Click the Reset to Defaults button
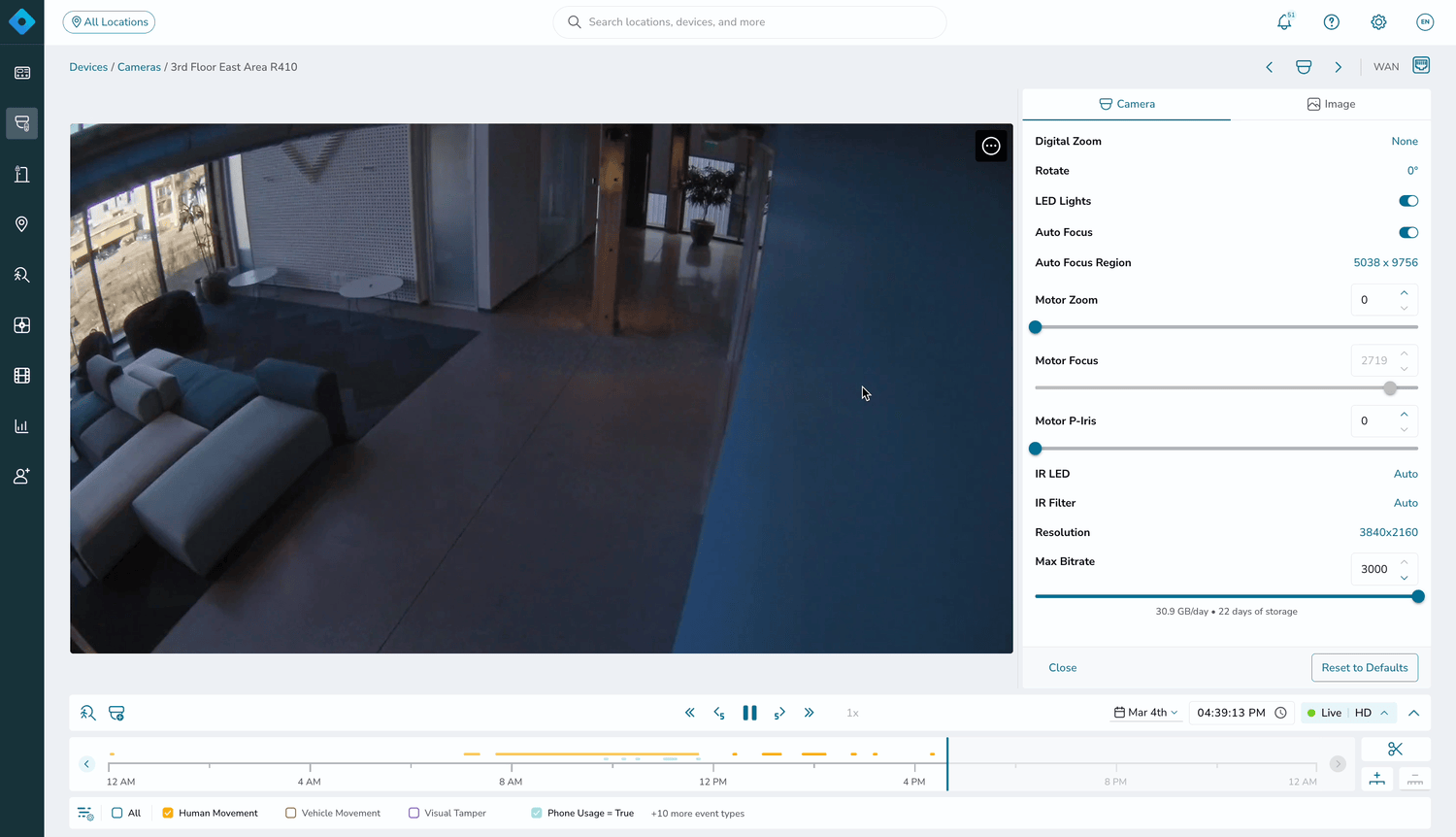This screenshot has width=1456, height=837. pyautogui.click(x=1365, y=668)
